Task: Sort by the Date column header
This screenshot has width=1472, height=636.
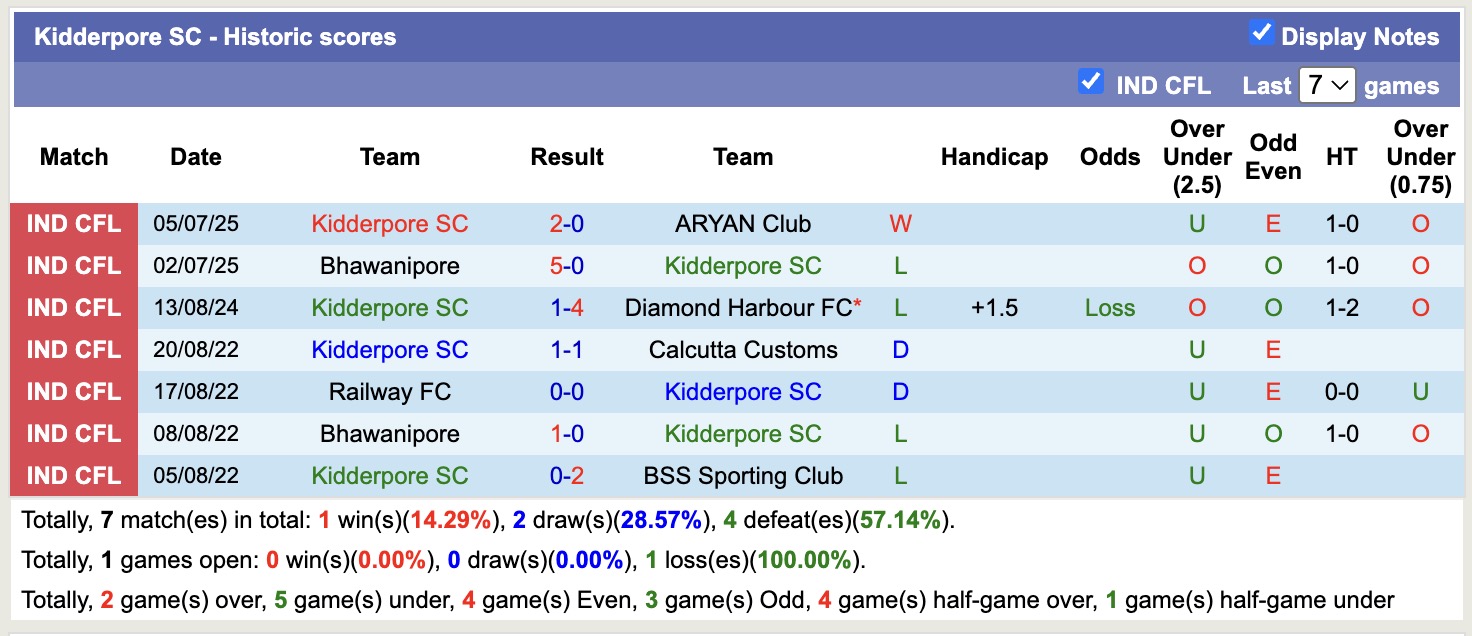Action: (195, 157)
